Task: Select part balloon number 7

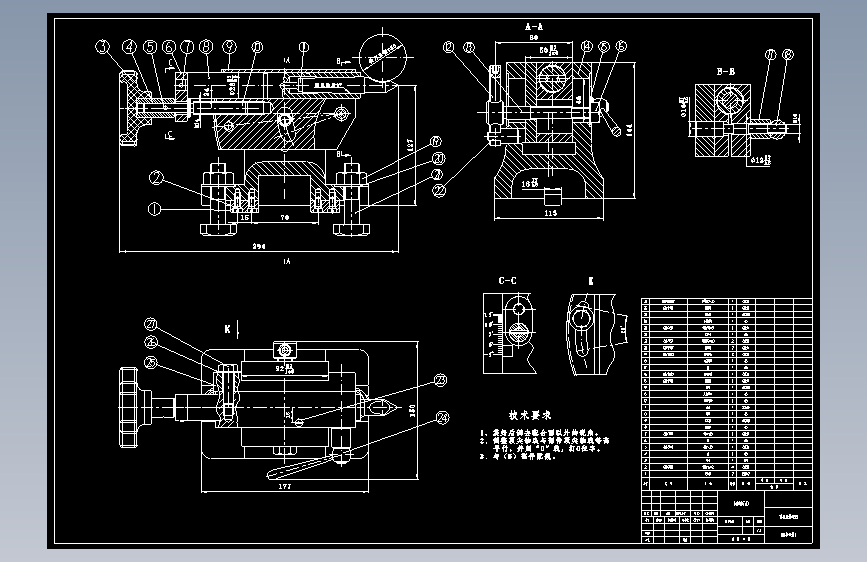Action: [187, 47]
